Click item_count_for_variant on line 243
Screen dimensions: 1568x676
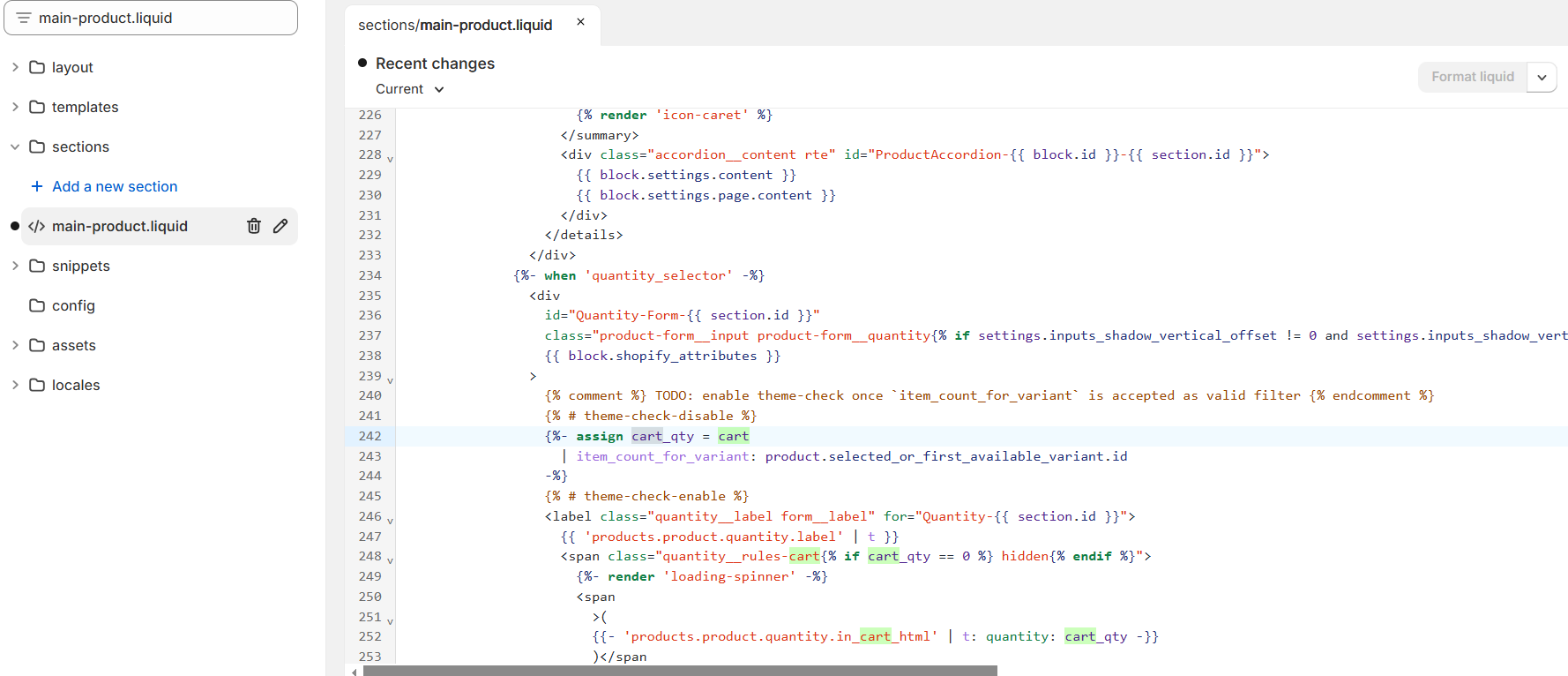click(x=662, y=456)
